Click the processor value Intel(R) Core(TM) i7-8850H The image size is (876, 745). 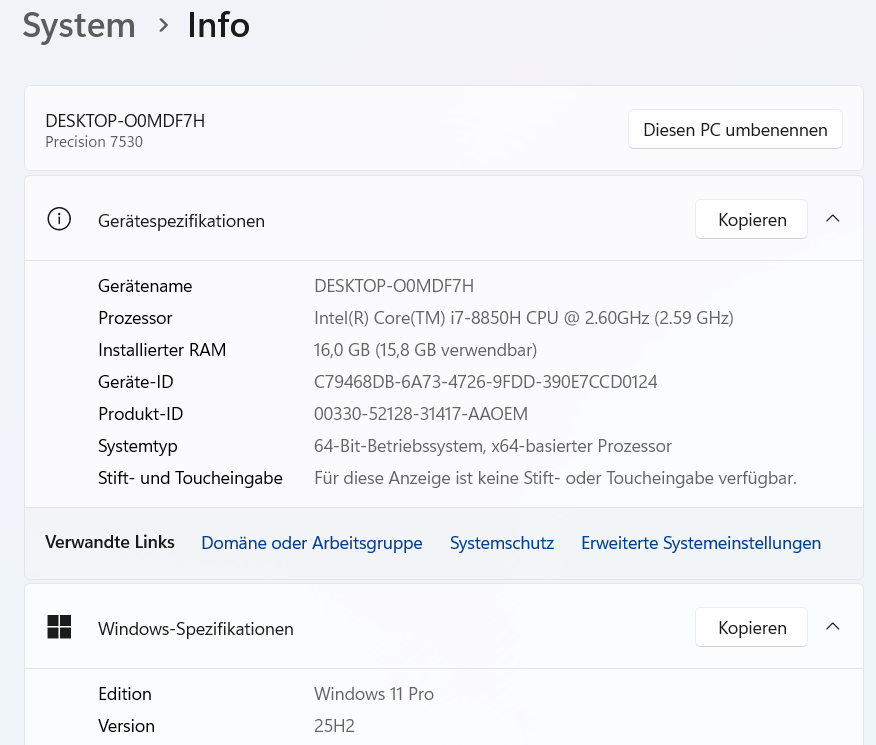tap(523, 318)
